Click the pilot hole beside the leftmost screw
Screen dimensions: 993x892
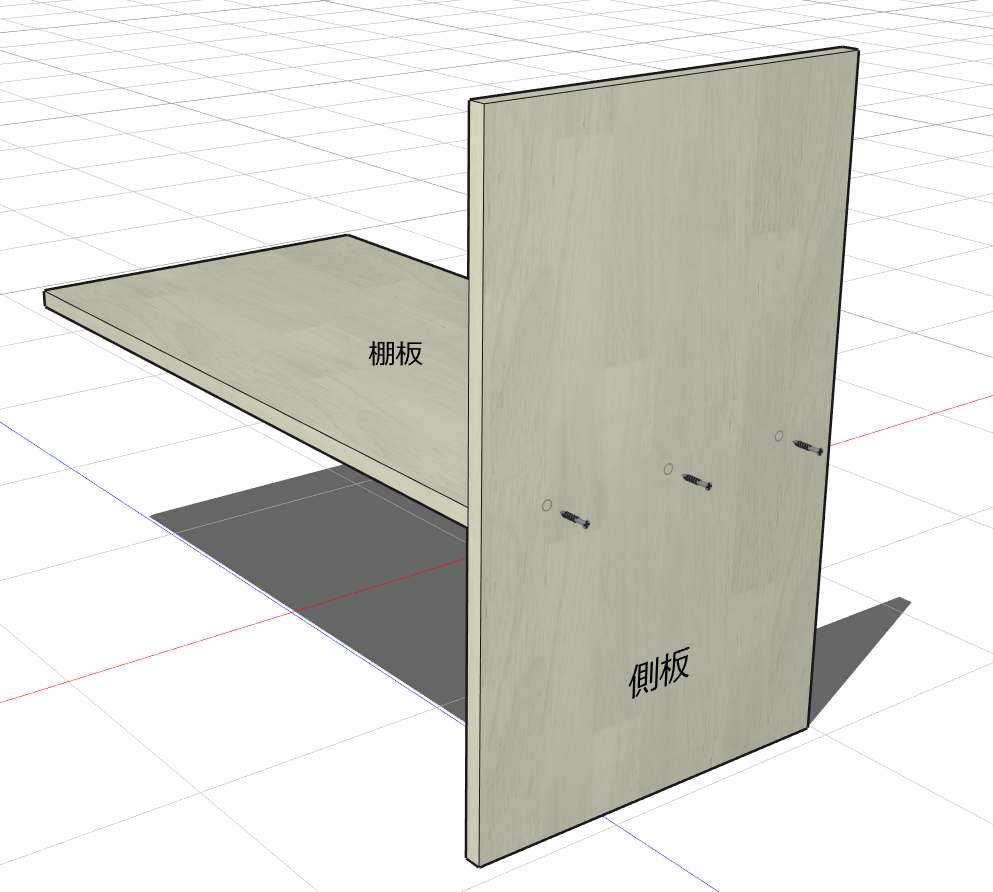(547, 505)
